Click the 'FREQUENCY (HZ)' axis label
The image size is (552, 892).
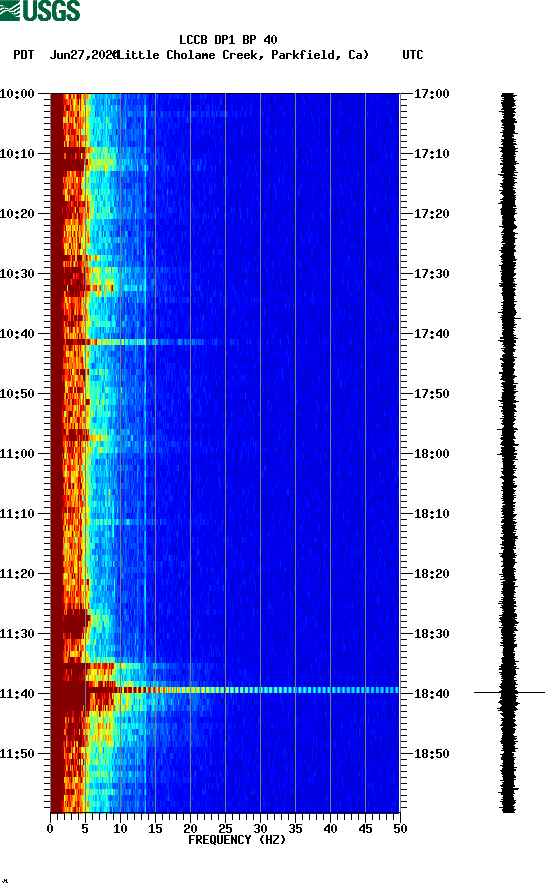click(237, 840)
